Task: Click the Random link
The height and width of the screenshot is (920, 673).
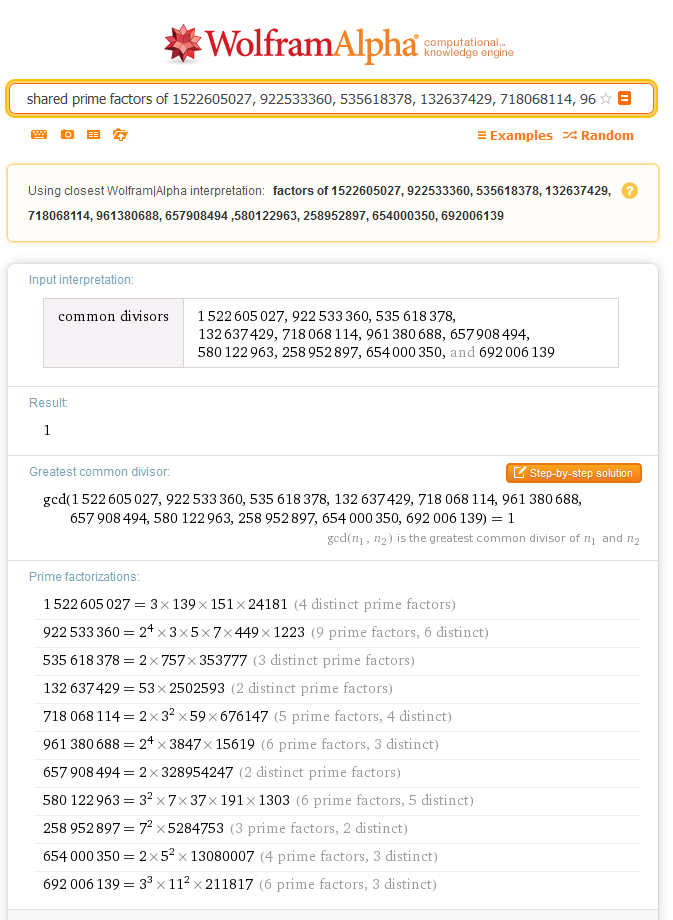Action: [598, 136]
